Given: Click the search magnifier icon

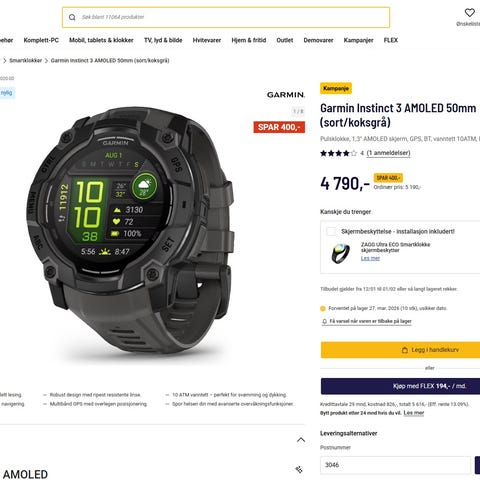Looking at the screenshot, I should (x=72, y=17).
